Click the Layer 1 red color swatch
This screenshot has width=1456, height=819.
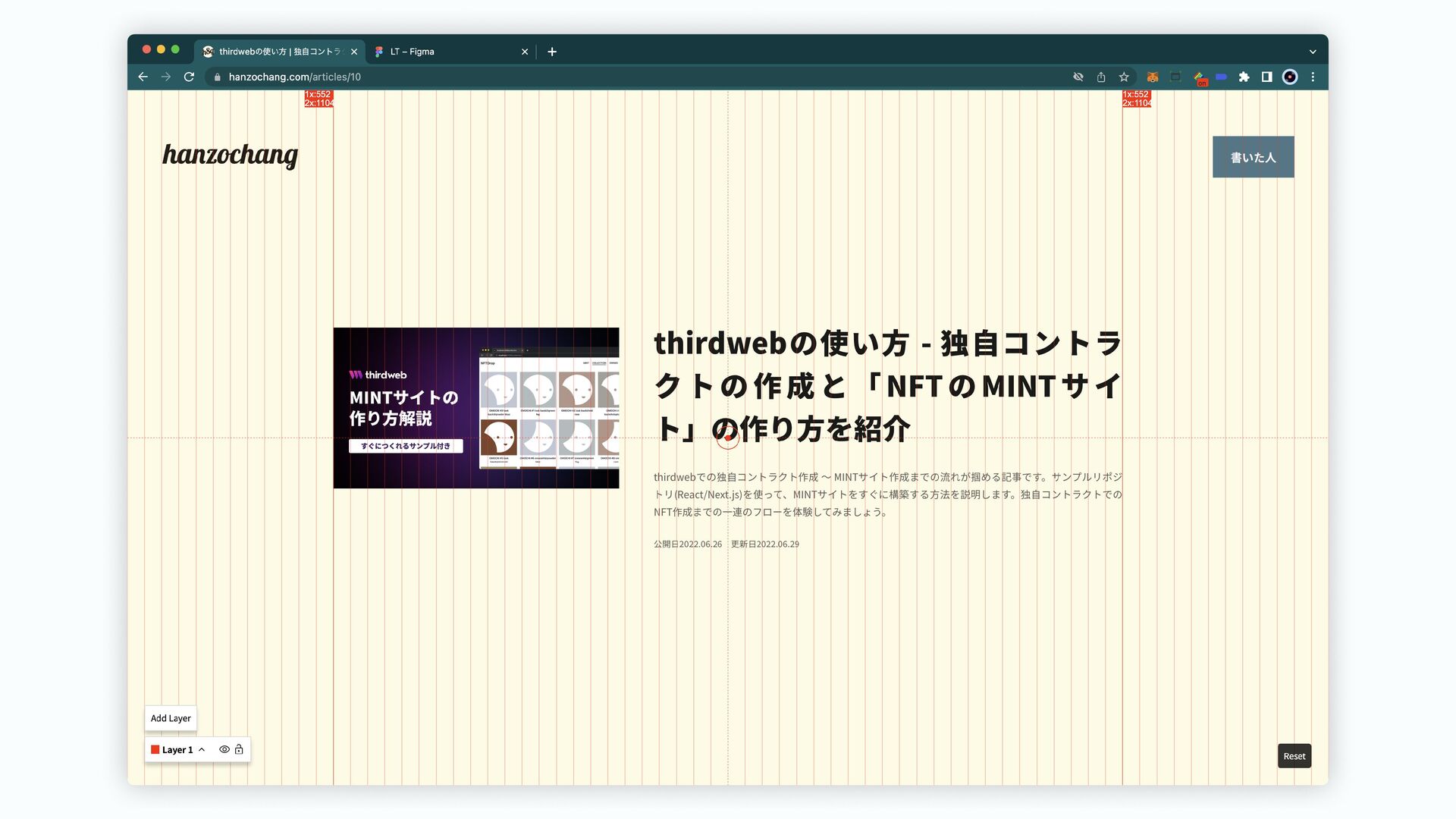click(155, 749)
